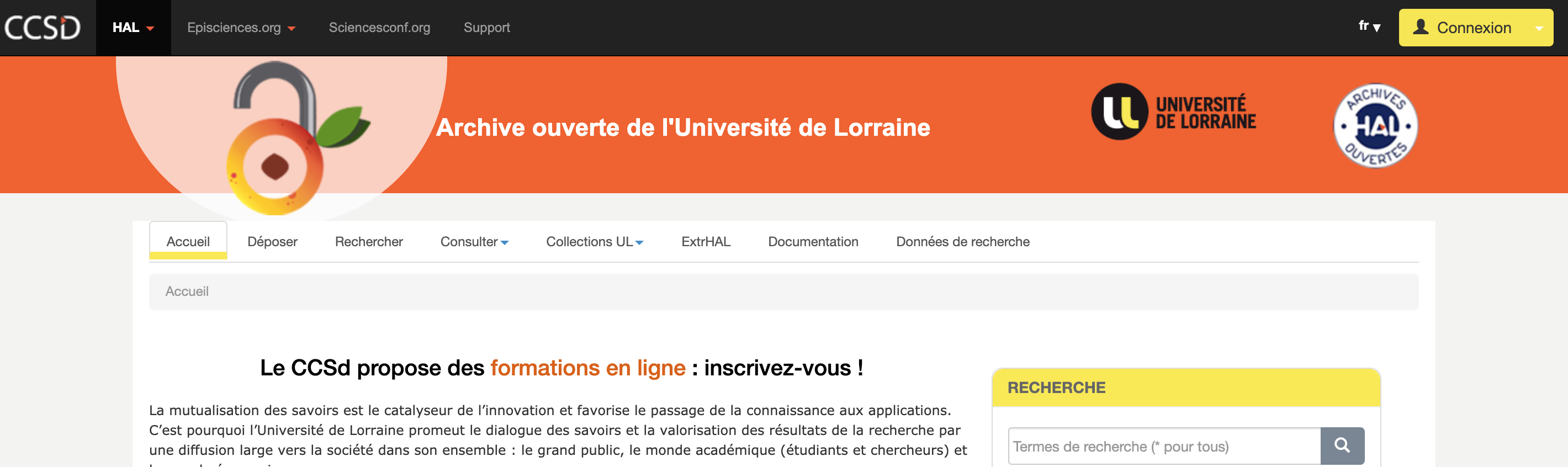Screen dimensions: 1568x467
Task: Open the Données de recherche tab
Action: pyautogui.click(x=962, y=241)
